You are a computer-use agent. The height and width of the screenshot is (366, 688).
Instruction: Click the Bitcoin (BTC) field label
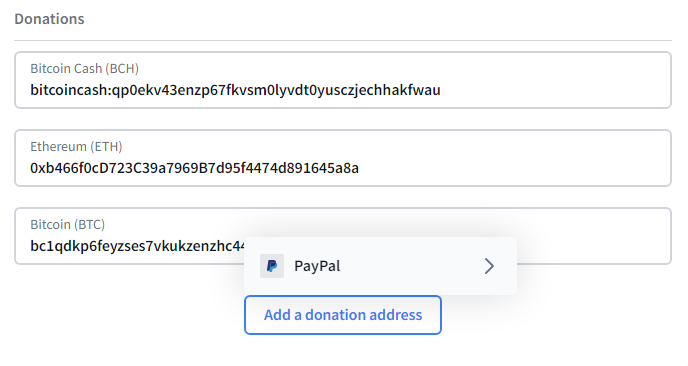click(67, 225)
